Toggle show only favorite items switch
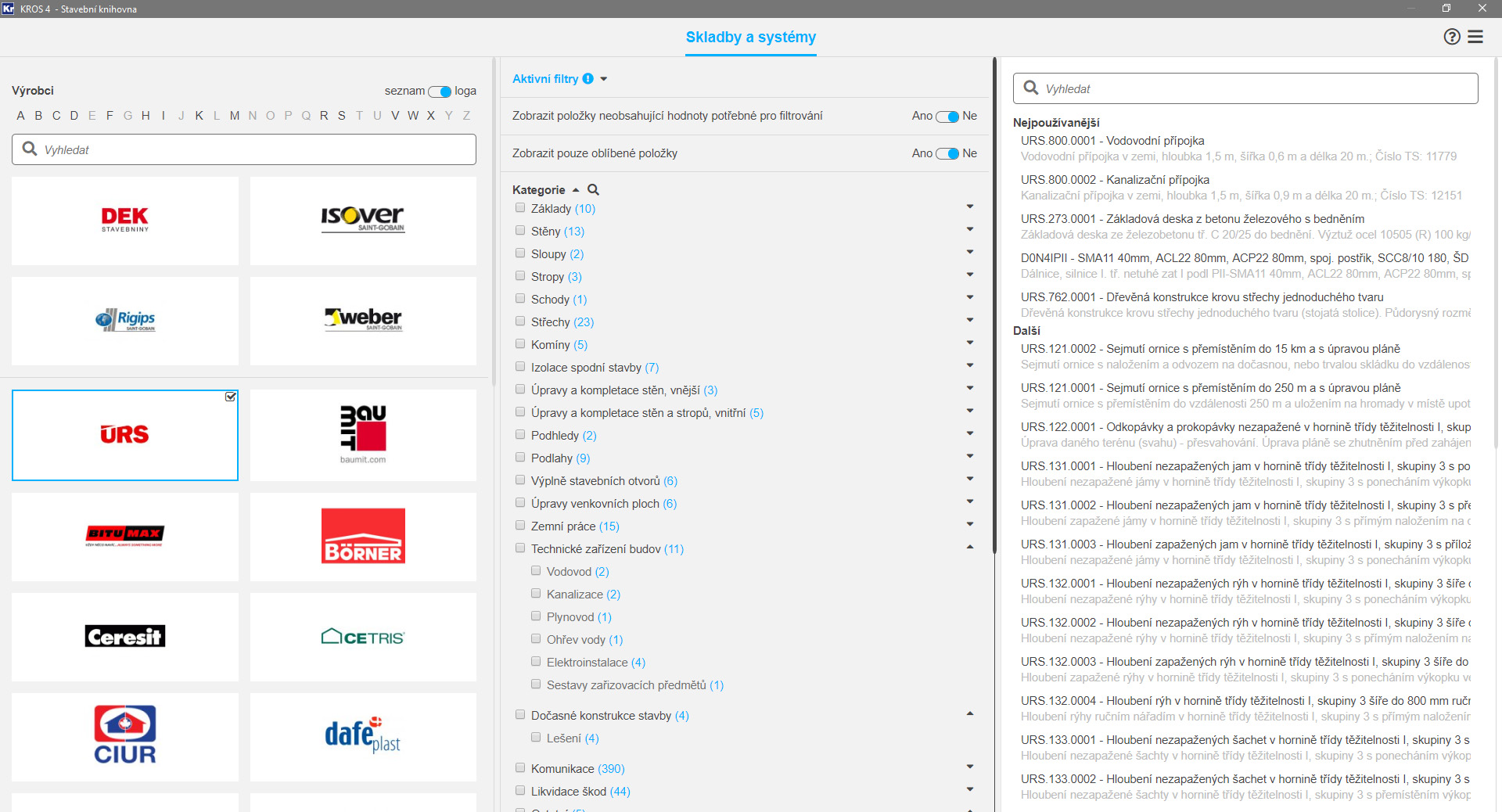 click(x=947, y=153)
